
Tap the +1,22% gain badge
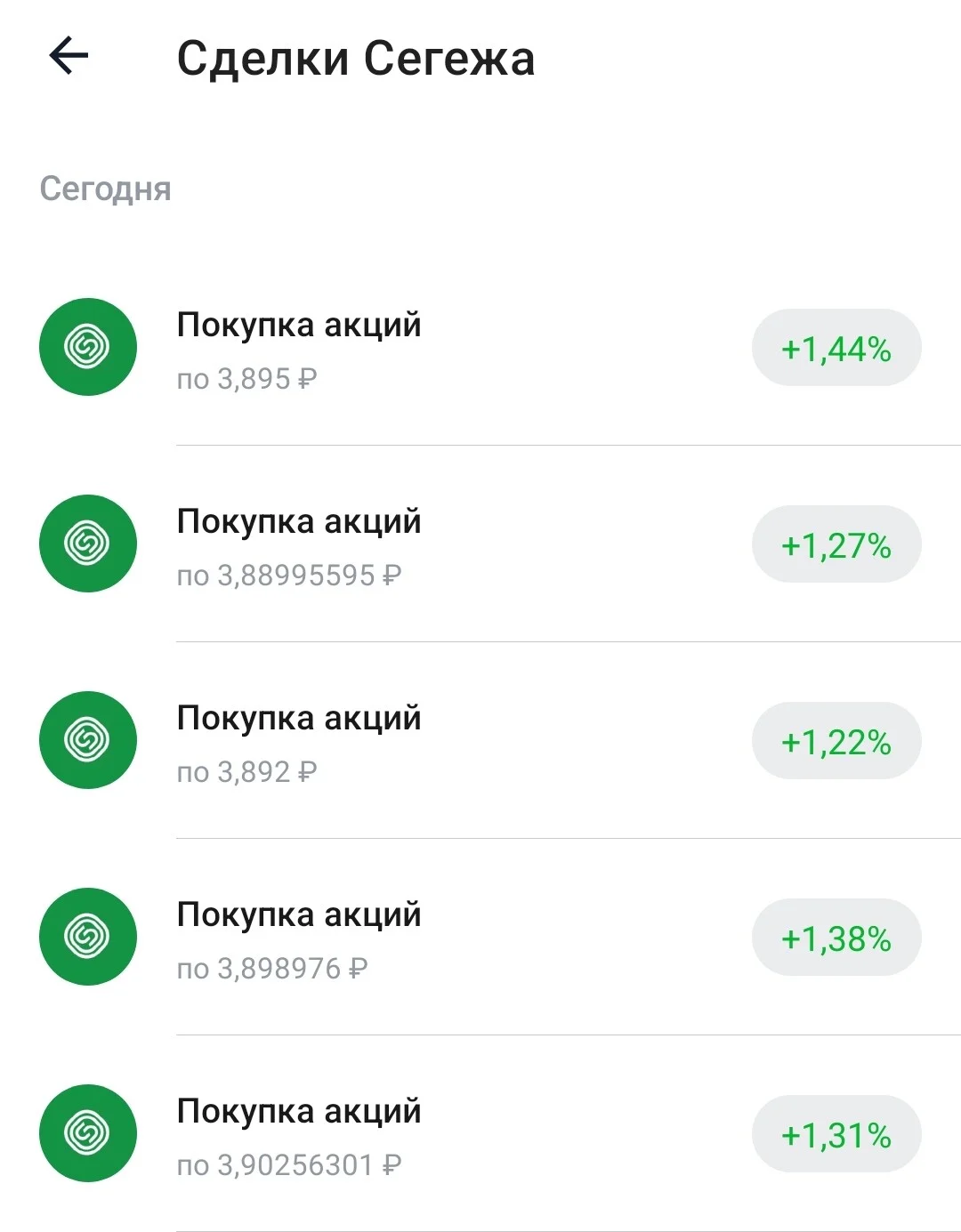pos(836,741)
